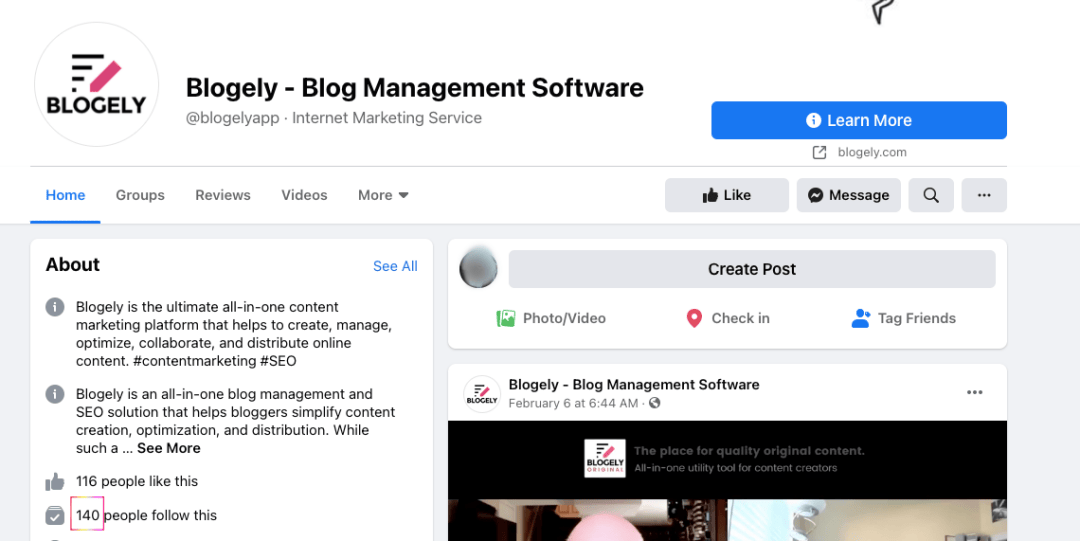
Task: Click the Blogely page title heading
Action: pos(415,88)
